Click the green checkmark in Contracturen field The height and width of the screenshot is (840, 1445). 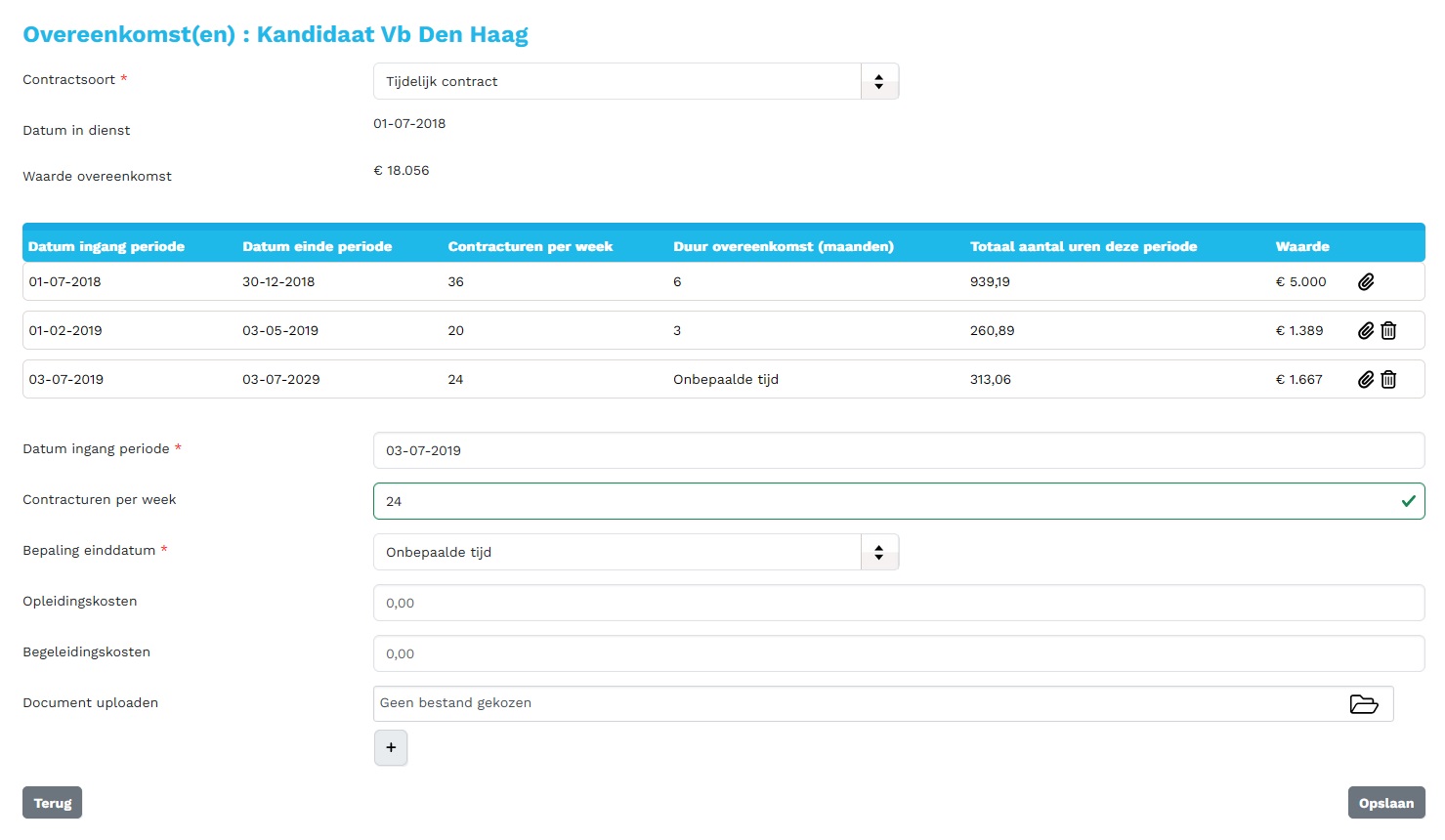(1409, 501)
